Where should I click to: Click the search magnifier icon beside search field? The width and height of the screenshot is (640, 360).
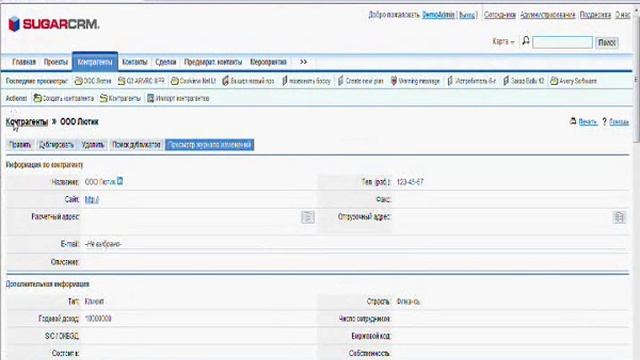click(x=526, y=41)
